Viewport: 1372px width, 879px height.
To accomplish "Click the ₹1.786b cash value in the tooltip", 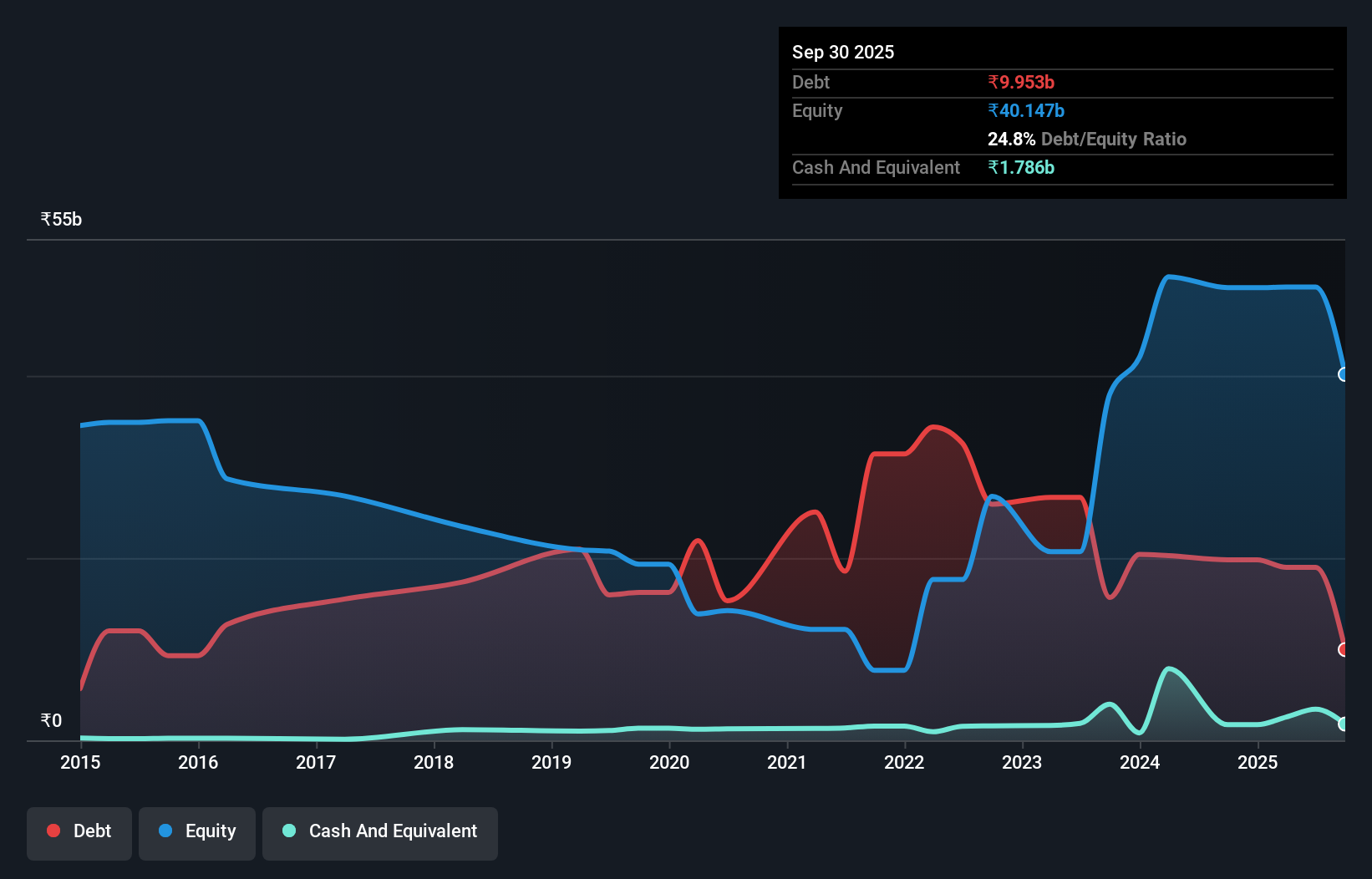I will (1023, 167).
